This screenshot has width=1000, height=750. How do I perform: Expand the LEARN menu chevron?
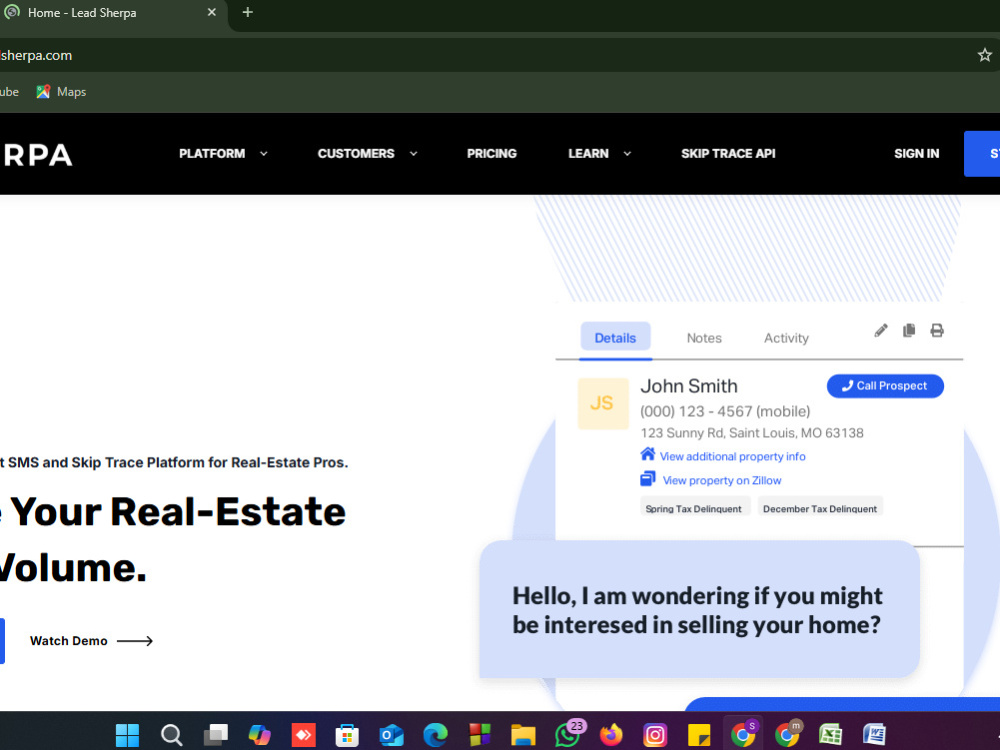[x=627, y=154]
